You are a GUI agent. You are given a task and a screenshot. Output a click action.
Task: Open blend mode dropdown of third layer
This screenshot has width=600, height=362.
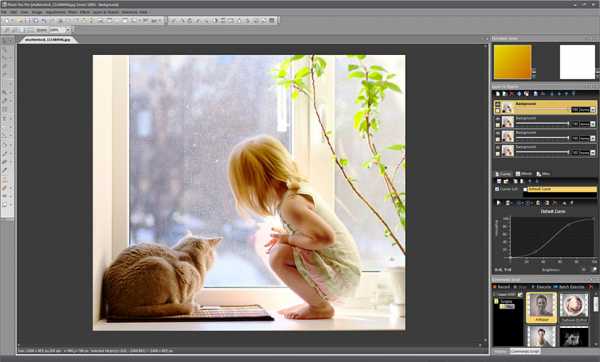pos(593,138)
